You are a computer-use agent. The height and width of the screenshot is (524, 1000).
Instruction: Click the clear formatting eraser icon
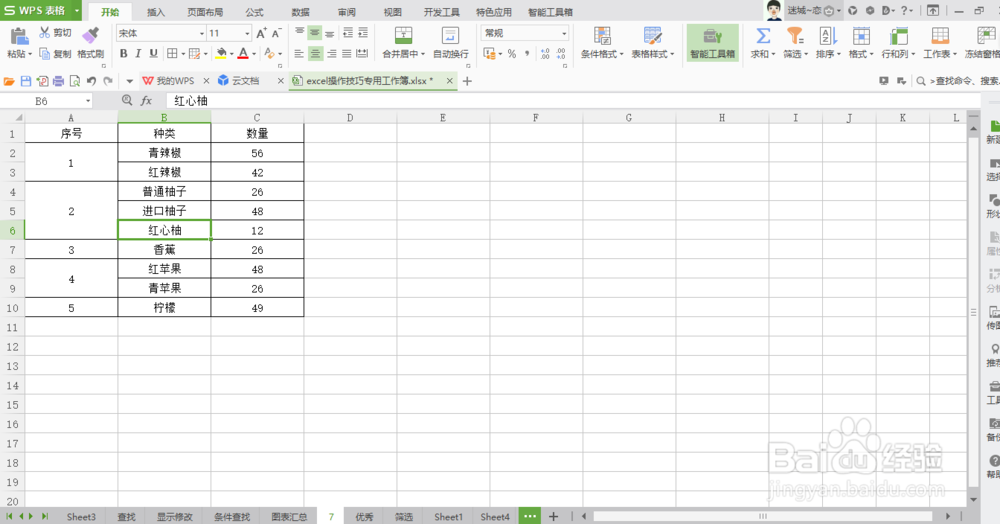(270, 54)
